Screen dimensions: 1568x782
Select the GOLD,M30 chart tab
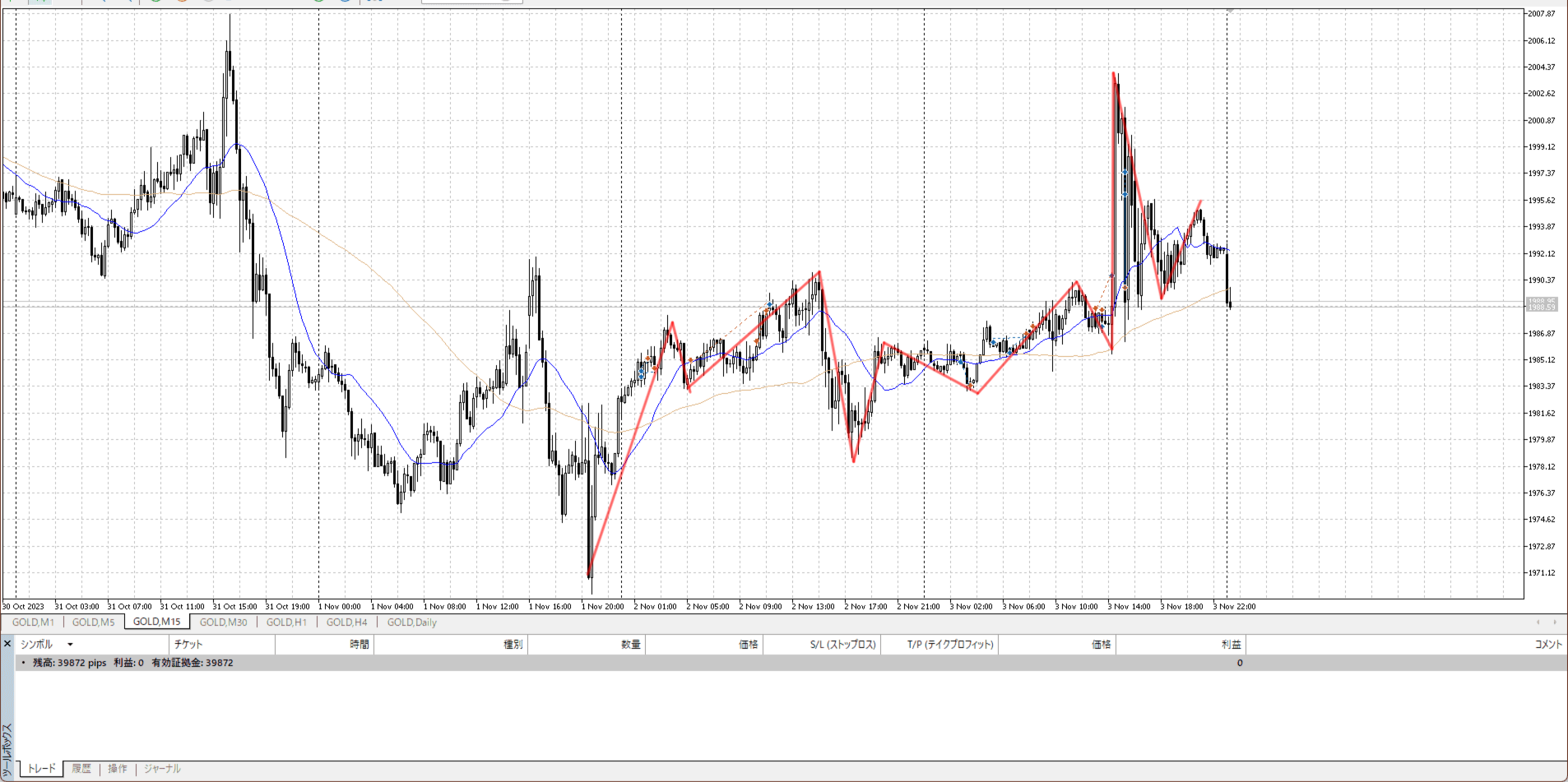tap(223, 622)
